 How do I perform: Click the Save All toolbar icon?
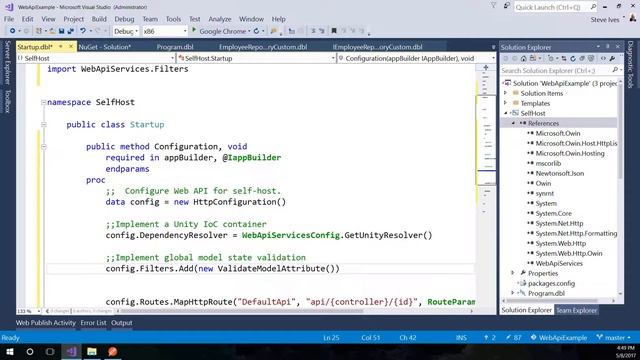(71, 31)
